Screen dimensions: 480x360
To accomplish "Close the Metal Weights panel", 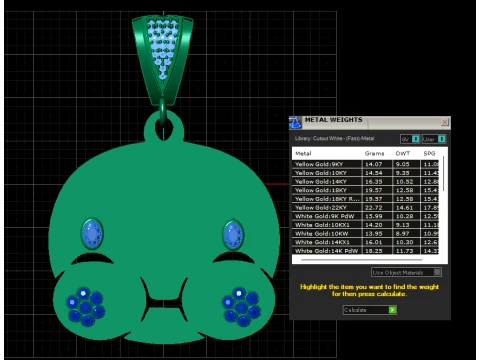I will [445, 122].
